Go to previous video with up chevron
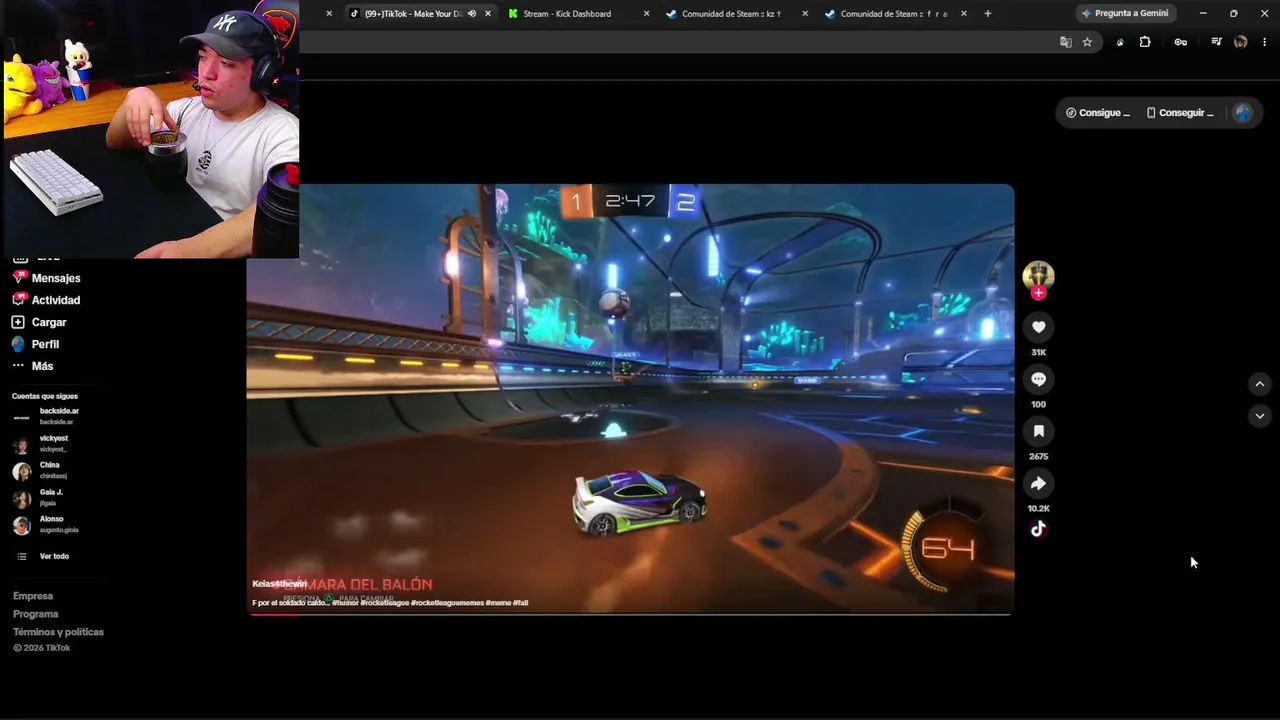Image resolution: width=1280 pixels, height=720 pixels. point(1259,384)
